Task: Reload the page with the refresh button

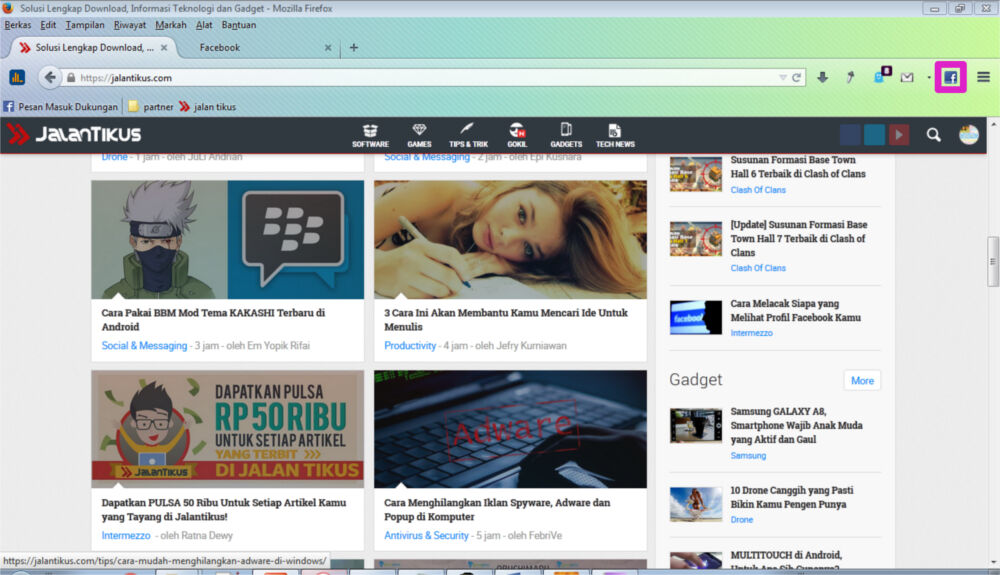Action: pyautogui.click(x=797, y=77)
